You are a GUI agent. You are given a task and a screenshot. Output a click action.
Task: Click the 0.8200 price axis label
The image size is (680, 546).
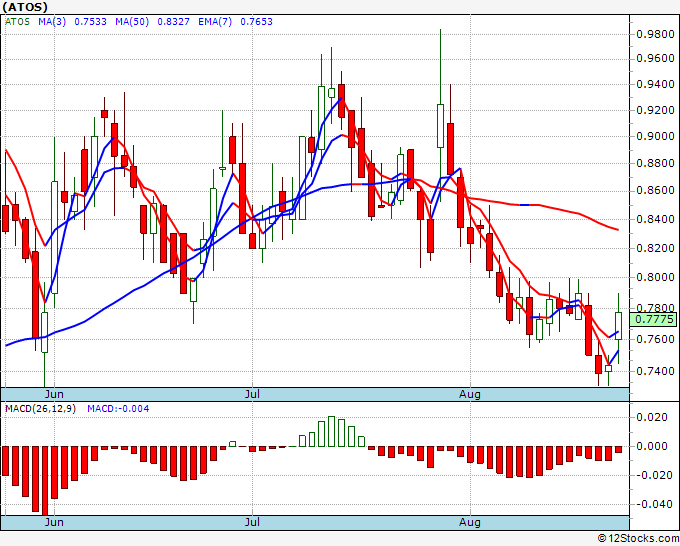coord(655,248)
